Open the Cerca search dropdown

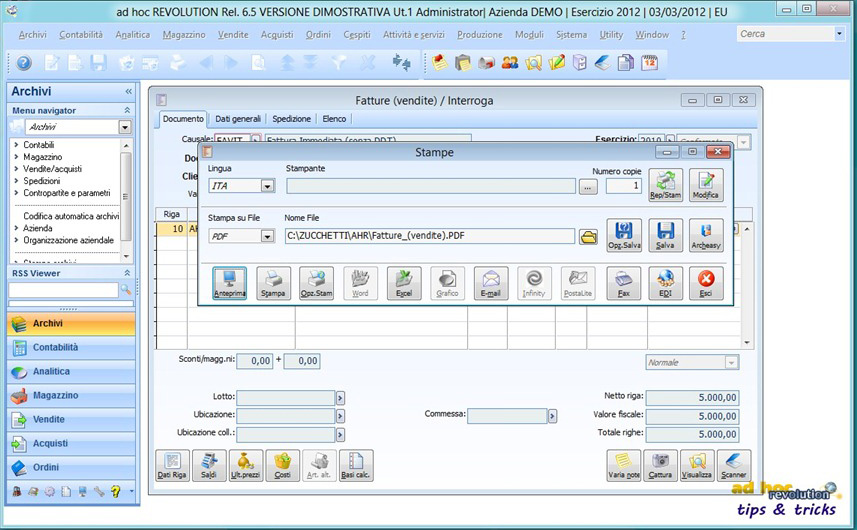click(839, 34)
